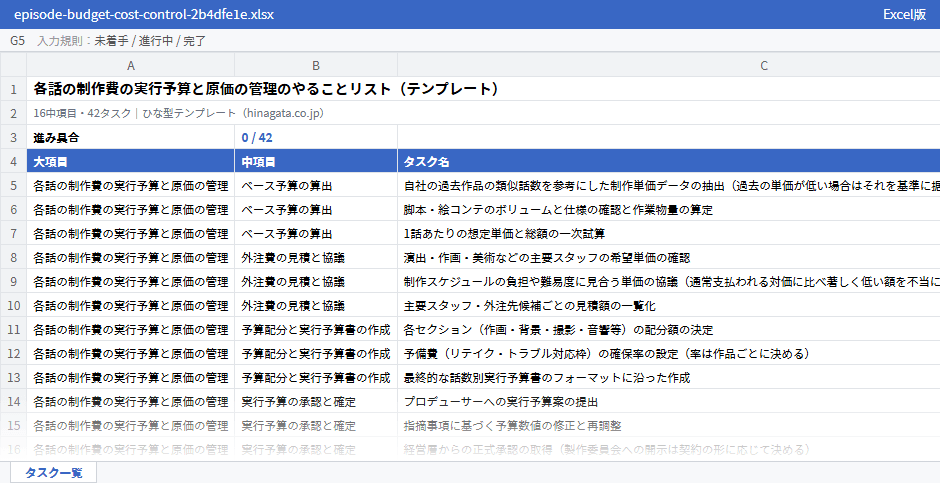Select column A cell in row 13
The height and width of the screenshot is (483, 940).
pos(131,377)
